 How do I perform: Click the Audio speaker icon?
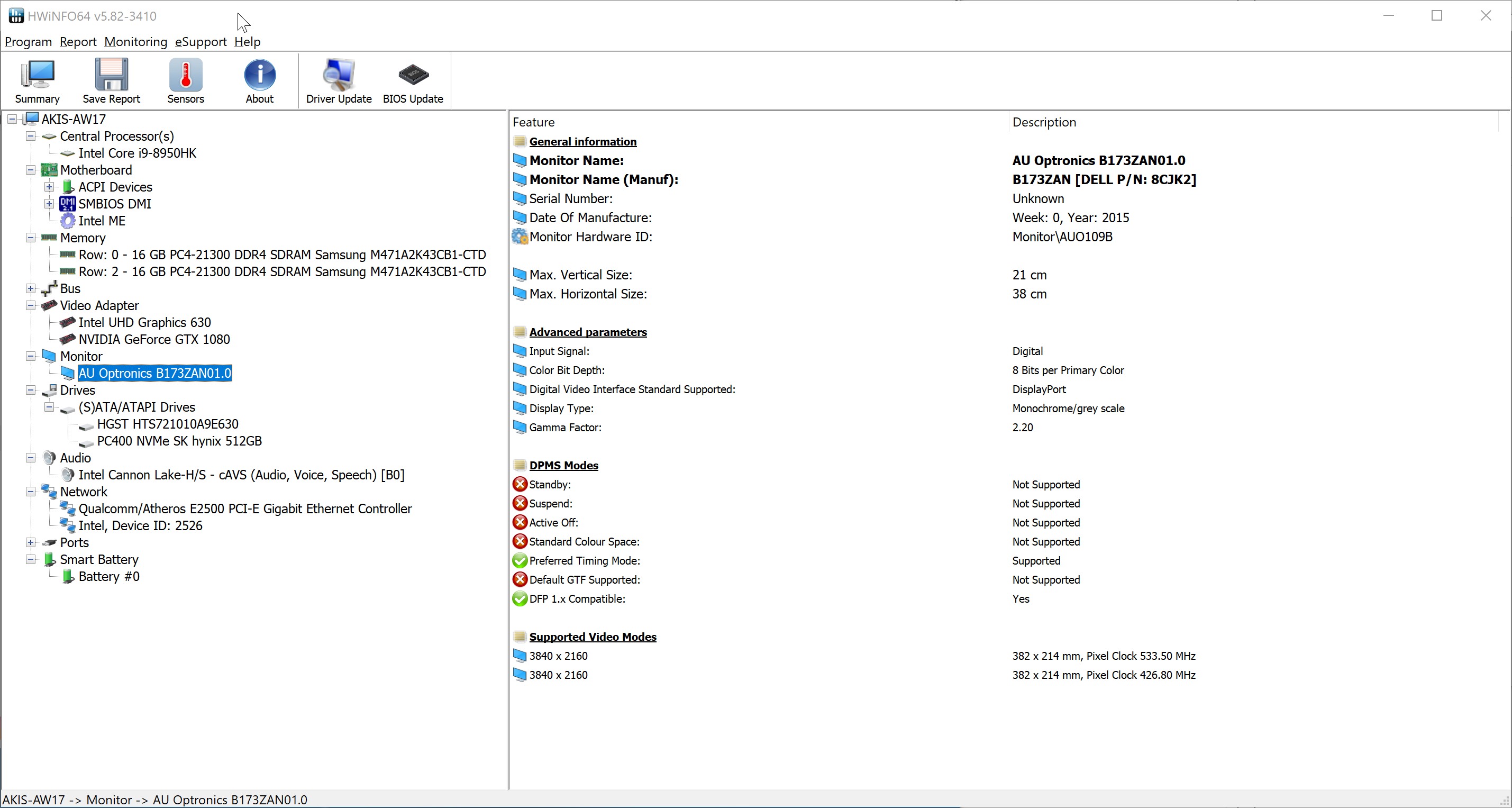49,457
